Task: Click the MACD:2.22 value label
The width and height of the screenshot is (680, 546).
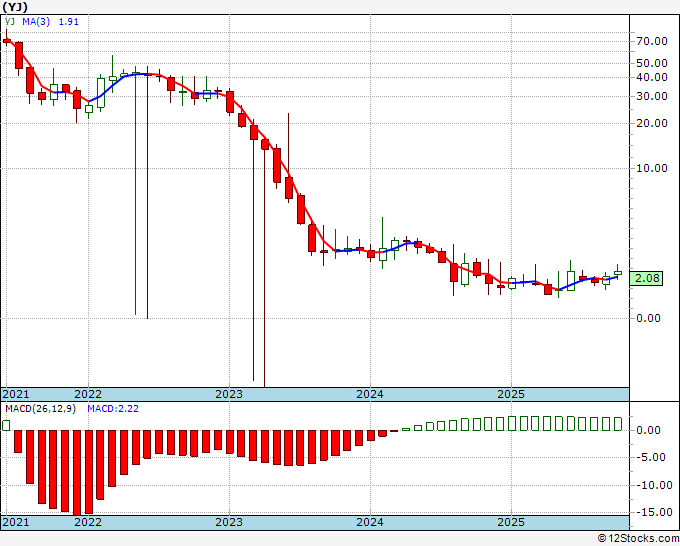Action: click(113, 409)
